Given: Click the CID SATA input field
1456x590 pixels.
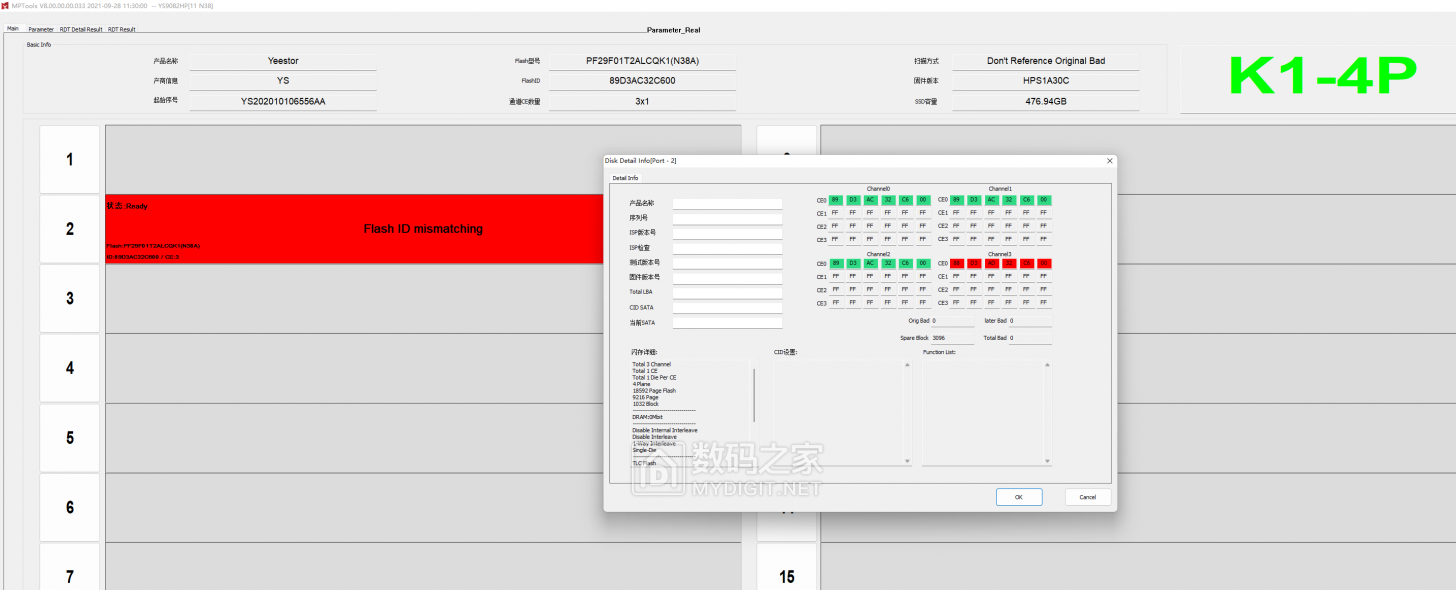Looking at the screenshot, I should 727,307.
